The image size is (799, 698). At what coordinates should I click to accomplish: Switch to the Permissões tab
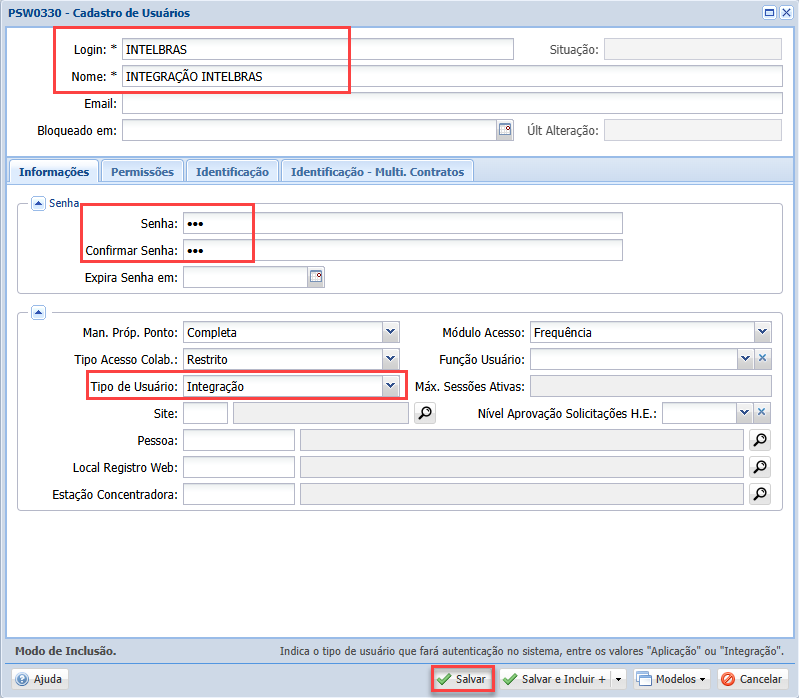(142, 172)
